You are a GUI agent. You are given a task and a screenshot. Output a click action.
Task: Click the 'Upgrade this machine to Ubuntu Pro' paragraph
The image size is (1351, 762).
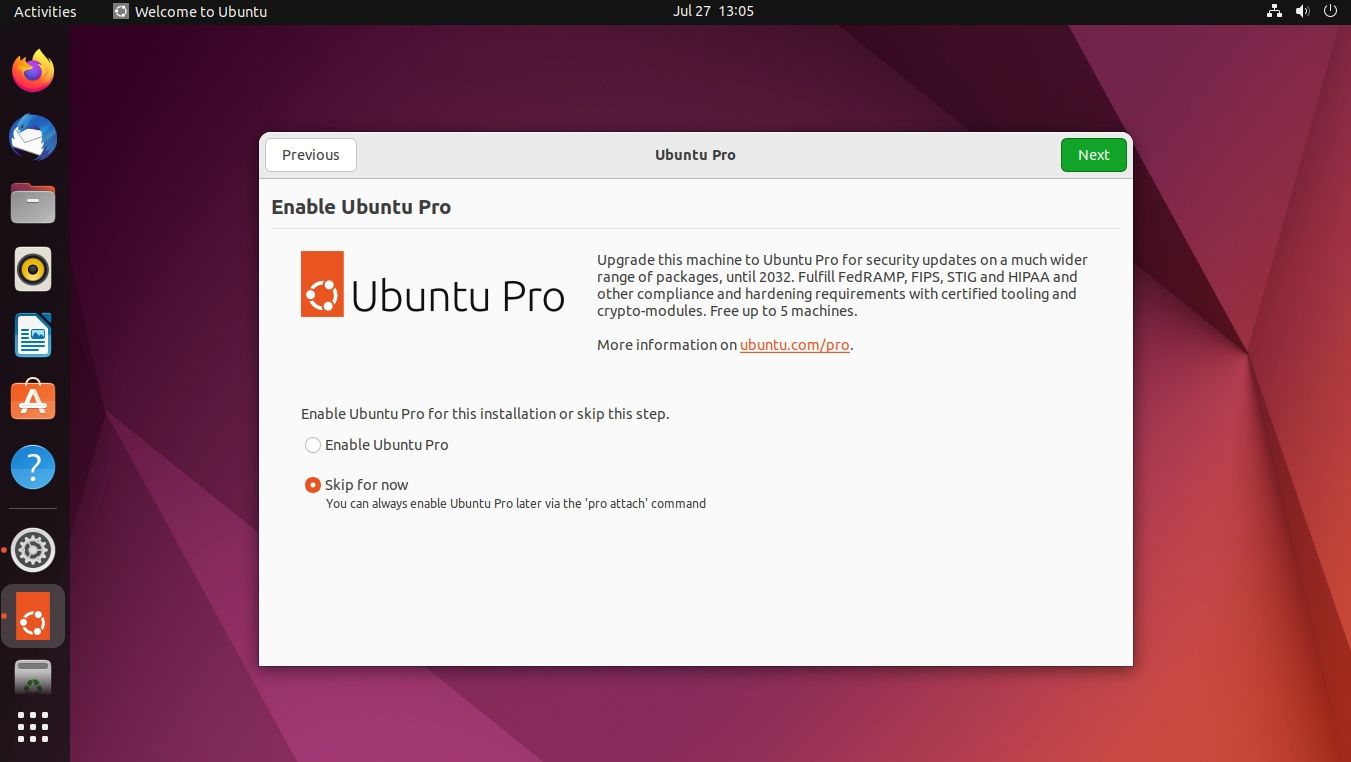coord(842,285)
